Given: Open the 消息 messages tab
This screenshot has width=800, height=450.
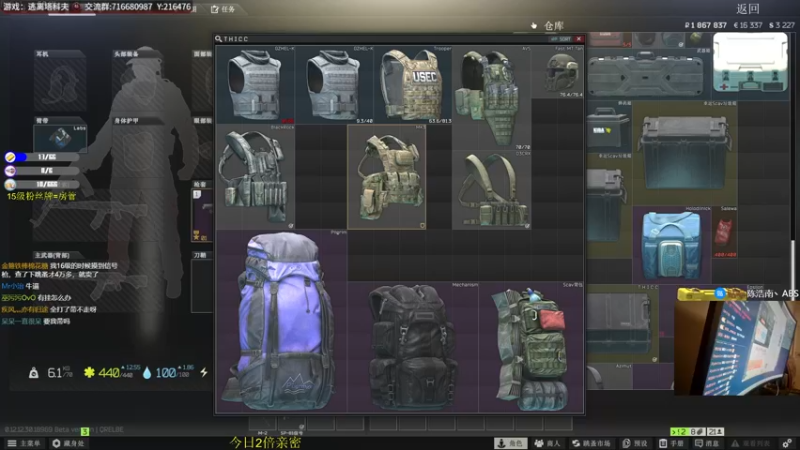Looking at the screenshot, I should [x=707, y=443].
